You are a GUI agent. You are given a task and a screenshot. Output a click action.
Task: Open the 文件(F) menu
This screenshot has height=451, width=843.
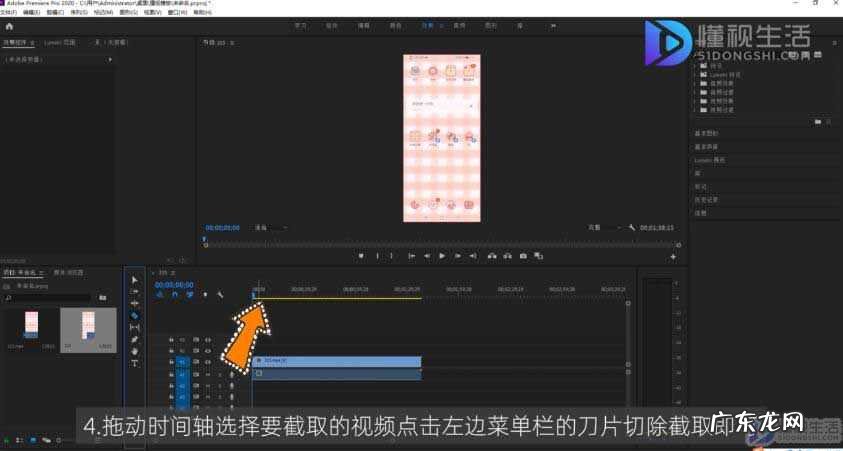8,12
